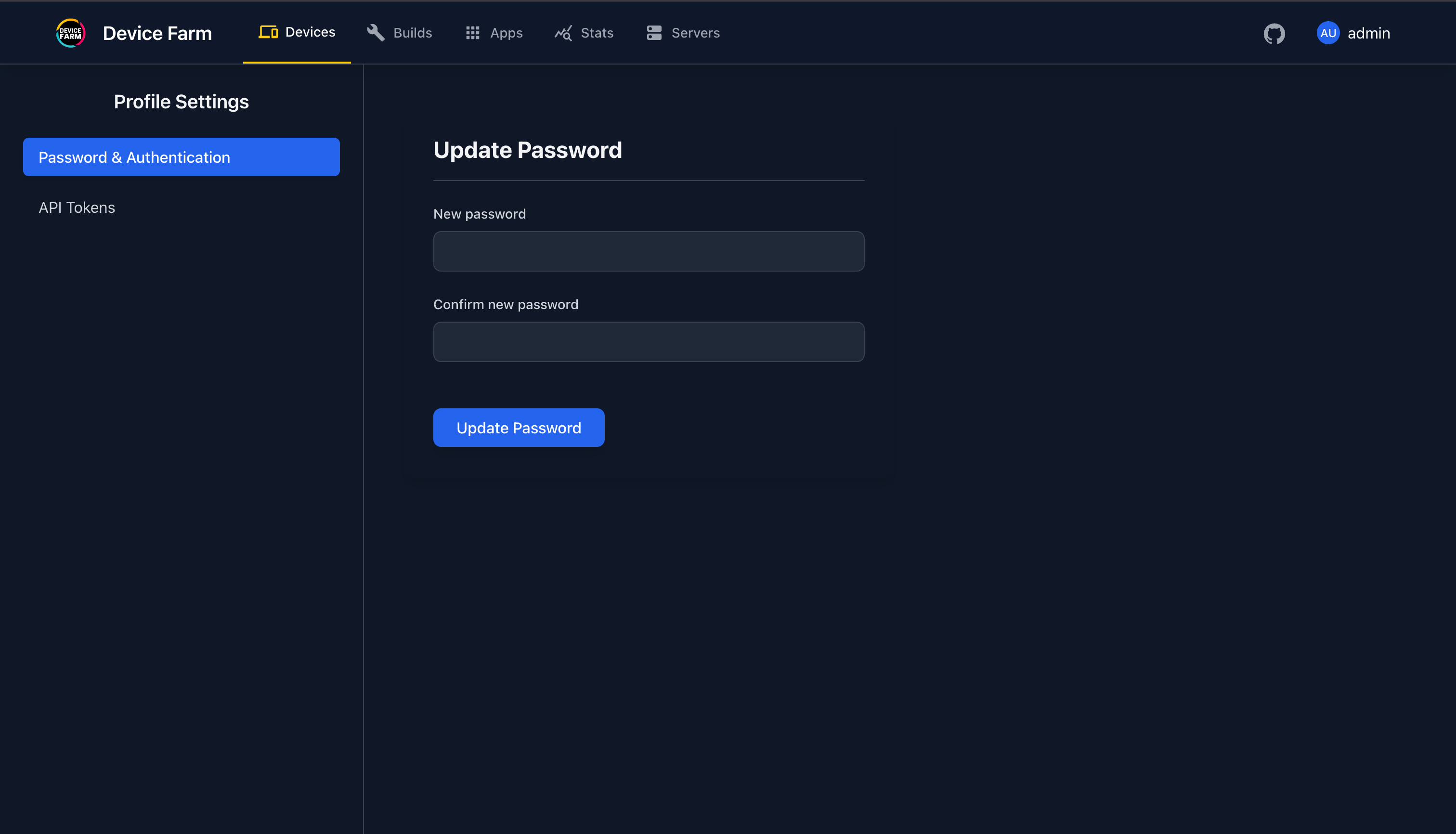Click the Servers navigation label
Viewport: 1456px width, 834px height.
(695, 33)
